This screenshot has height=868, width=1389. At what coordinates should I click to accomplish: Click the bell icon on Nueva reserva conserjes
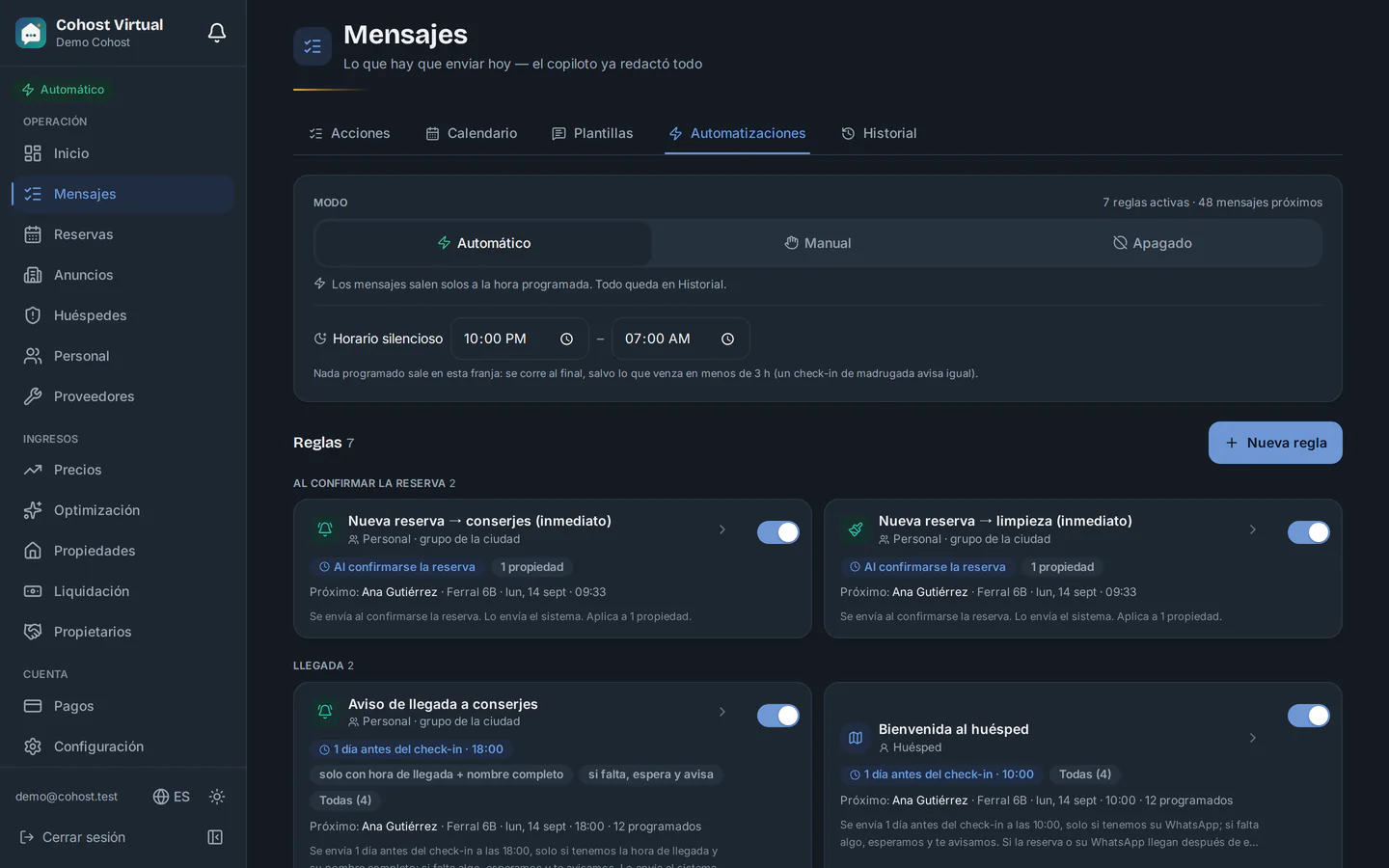point(325,529)
